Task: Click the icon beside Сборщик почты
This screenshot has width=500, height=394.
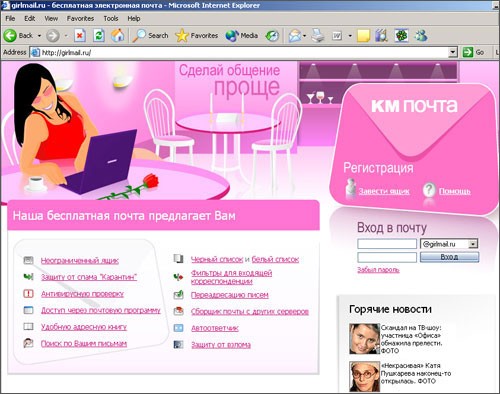Action: pos(179,311)
